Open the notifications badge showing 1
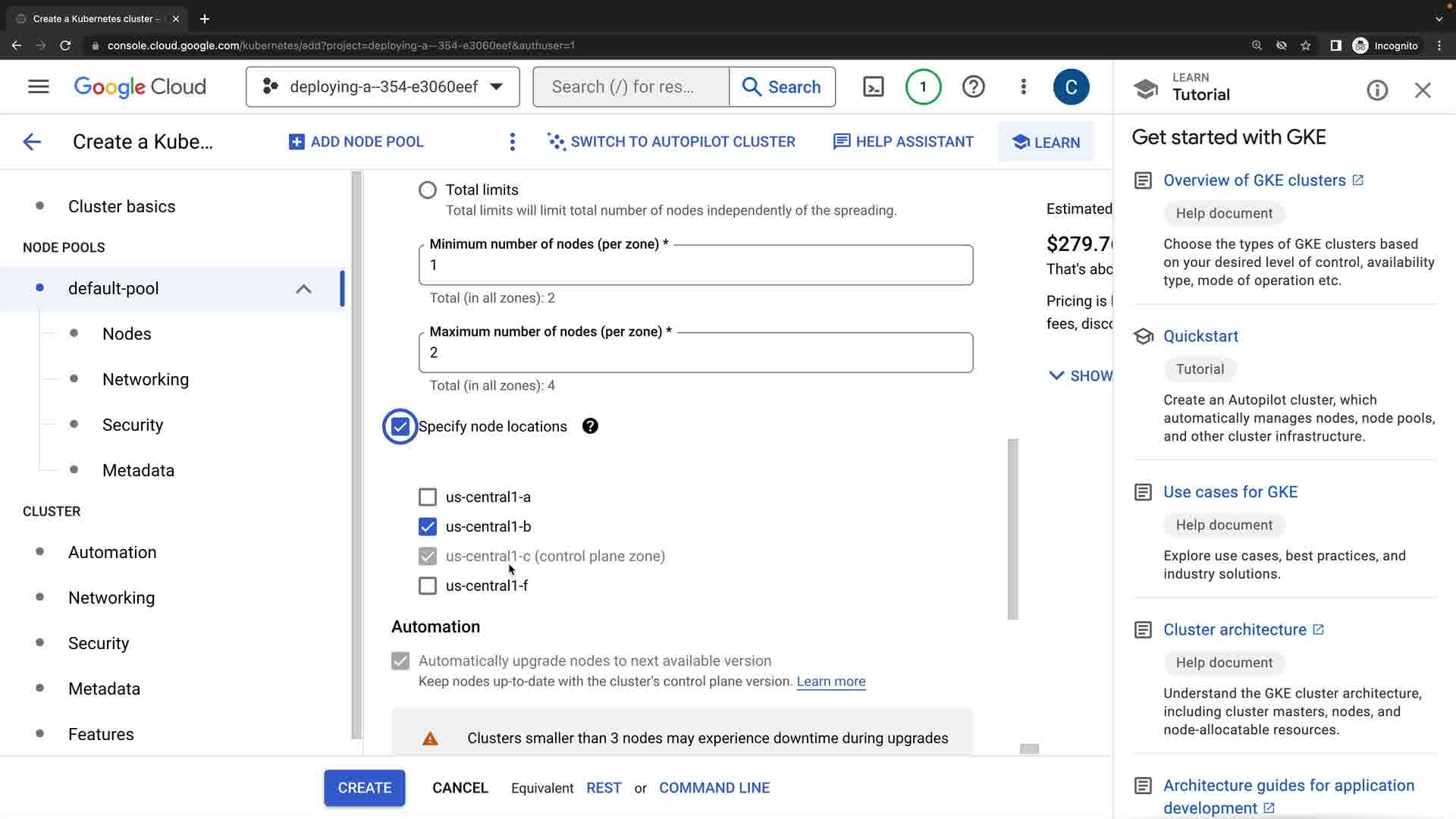Viewport: 1456px width, 819px height. pos(923,87)
